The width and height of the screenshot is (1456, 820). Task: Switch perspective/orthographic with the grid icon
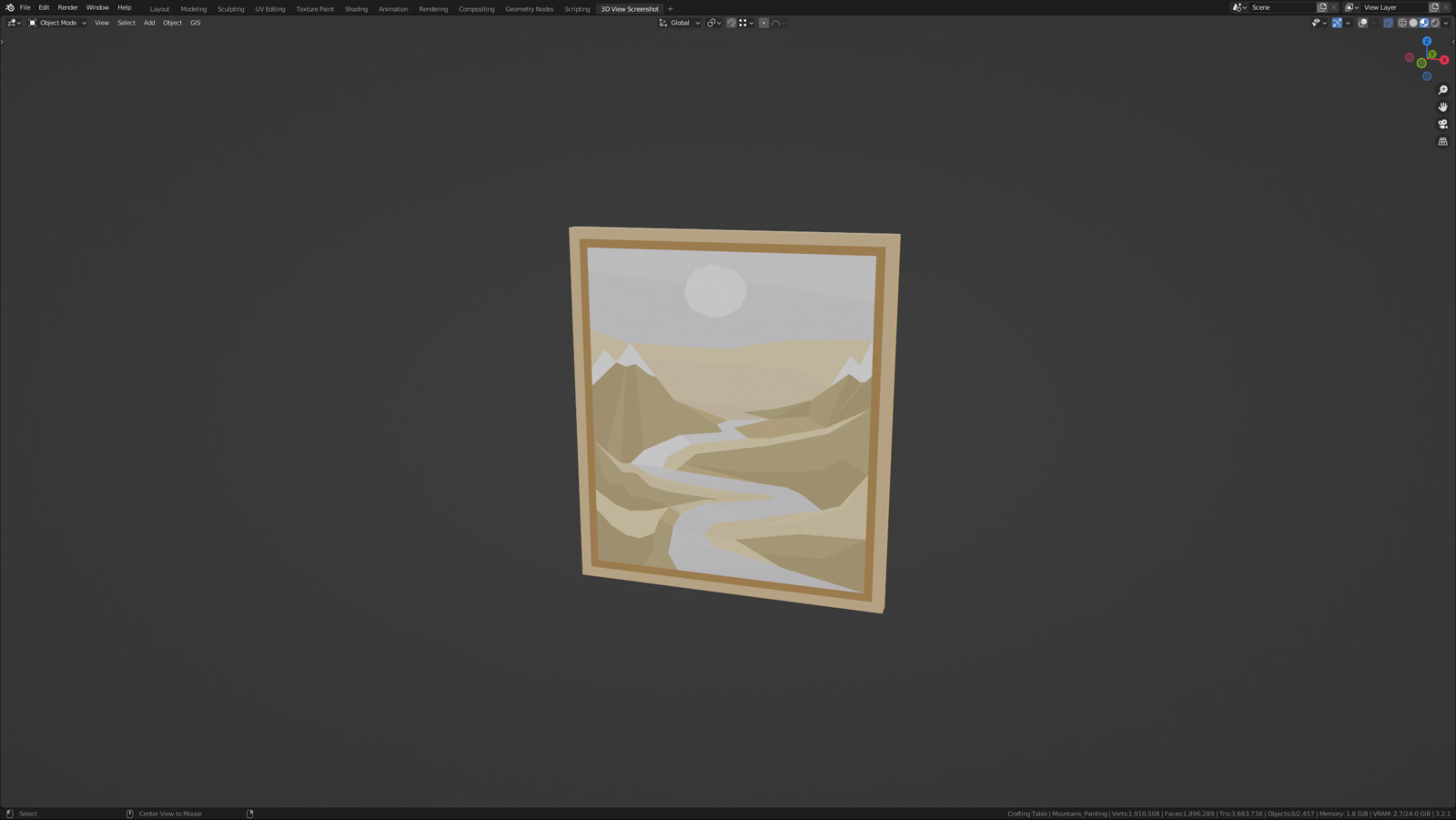coord(1442,142)
